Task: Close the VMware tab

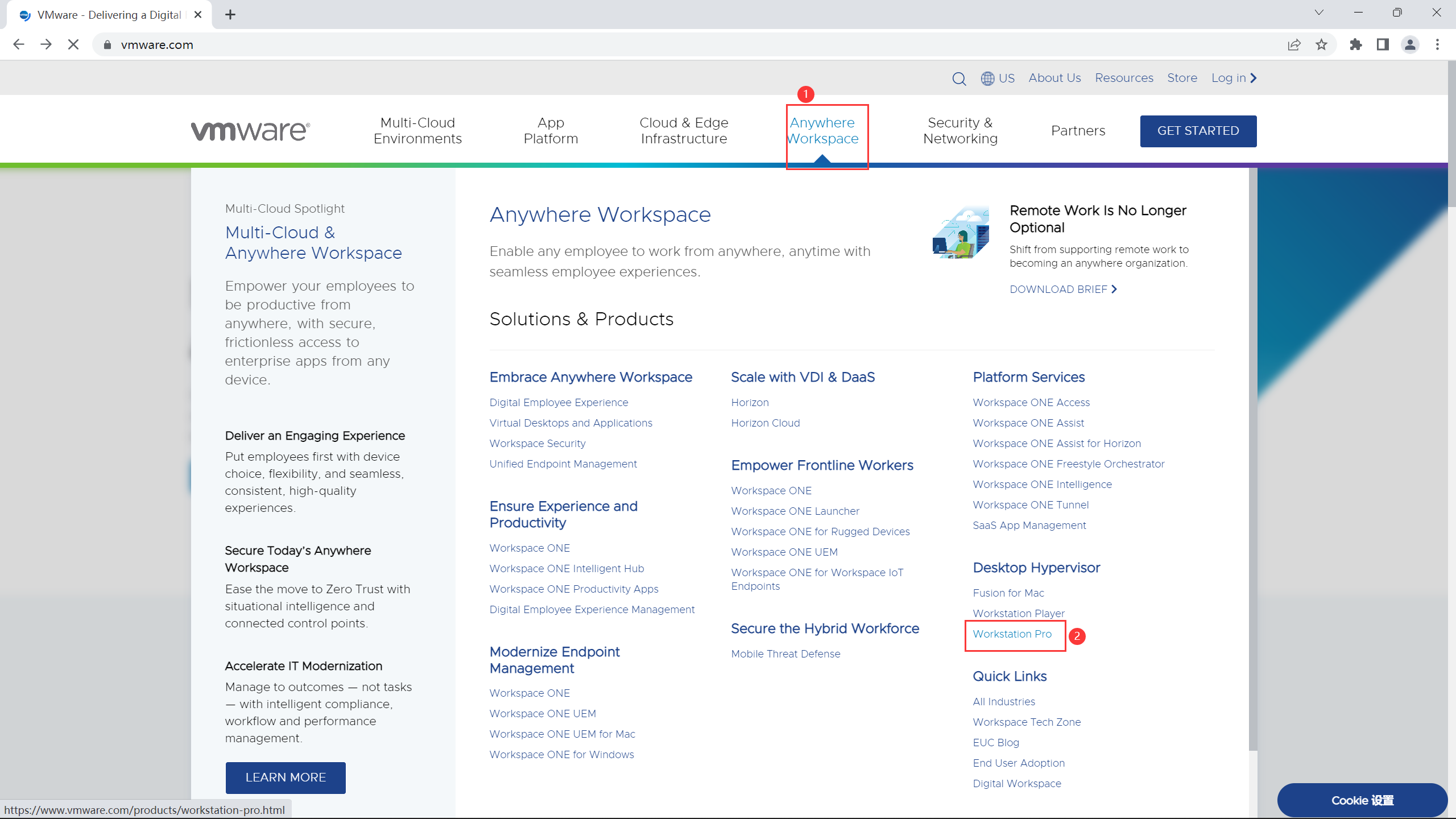Action: [198, 15]
